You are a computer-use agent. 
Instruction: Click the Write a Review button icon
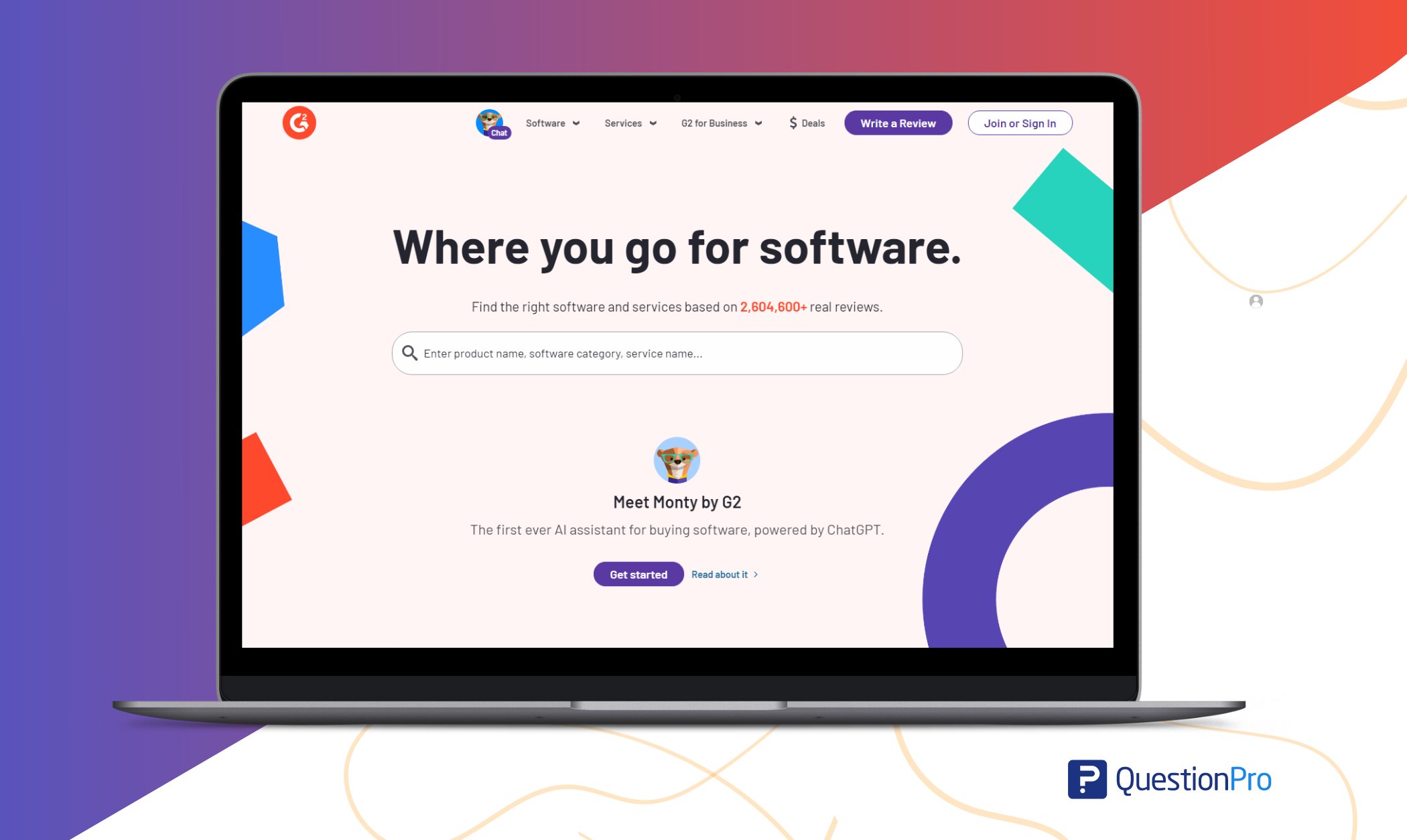tap(897, 122)
